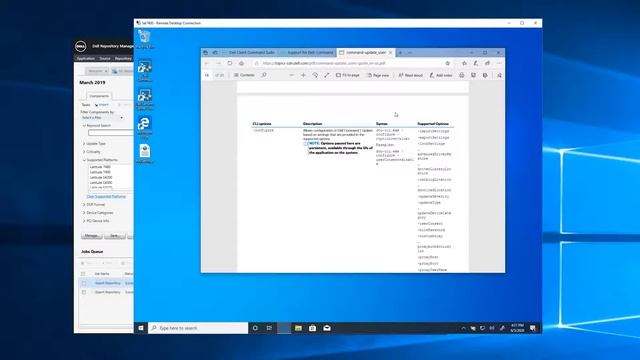
Task: Open the Action Center notification icon
Action: [x=533, y=328]
